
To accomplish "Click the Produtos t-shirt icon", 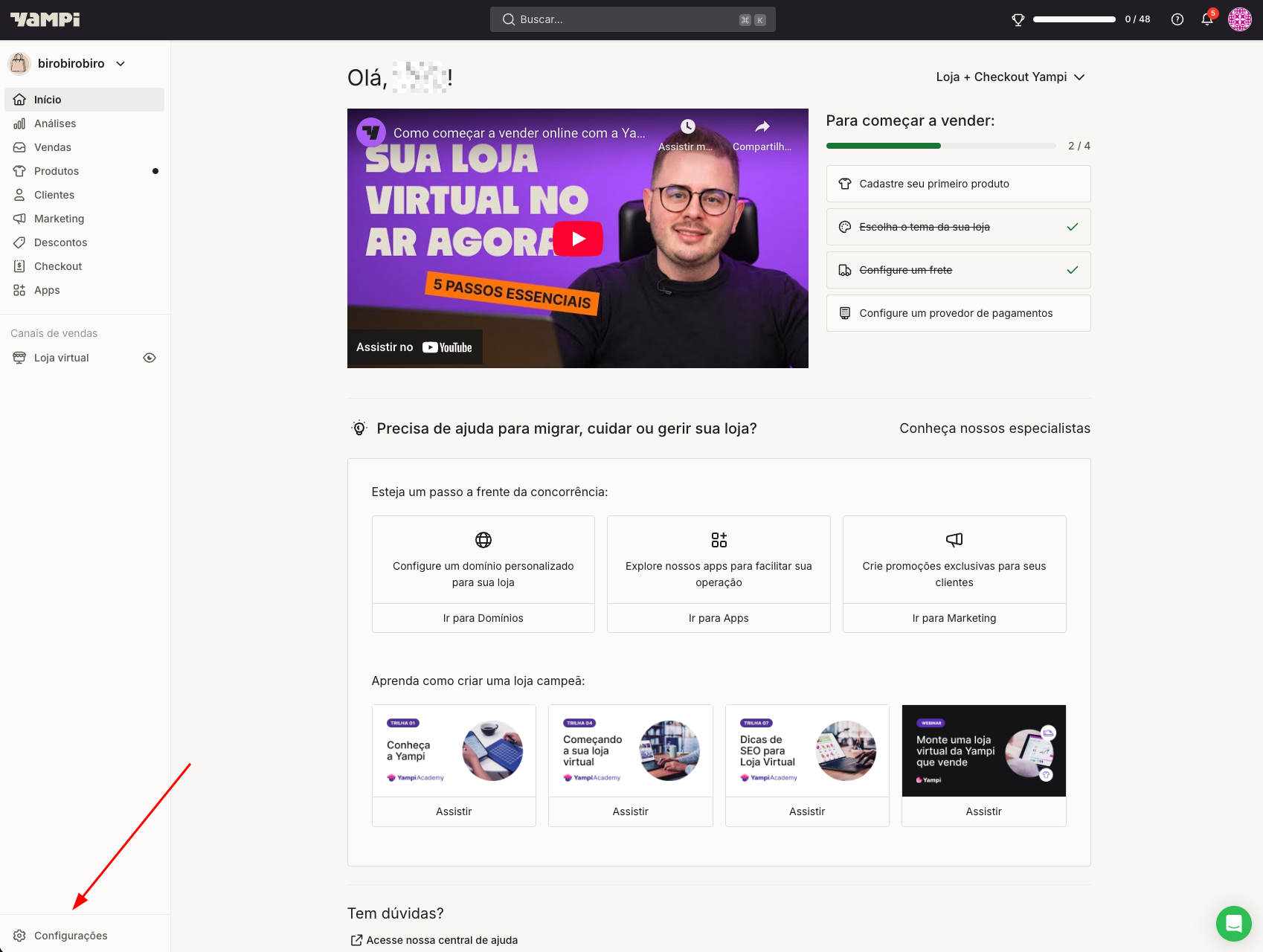I will point(19,171).
